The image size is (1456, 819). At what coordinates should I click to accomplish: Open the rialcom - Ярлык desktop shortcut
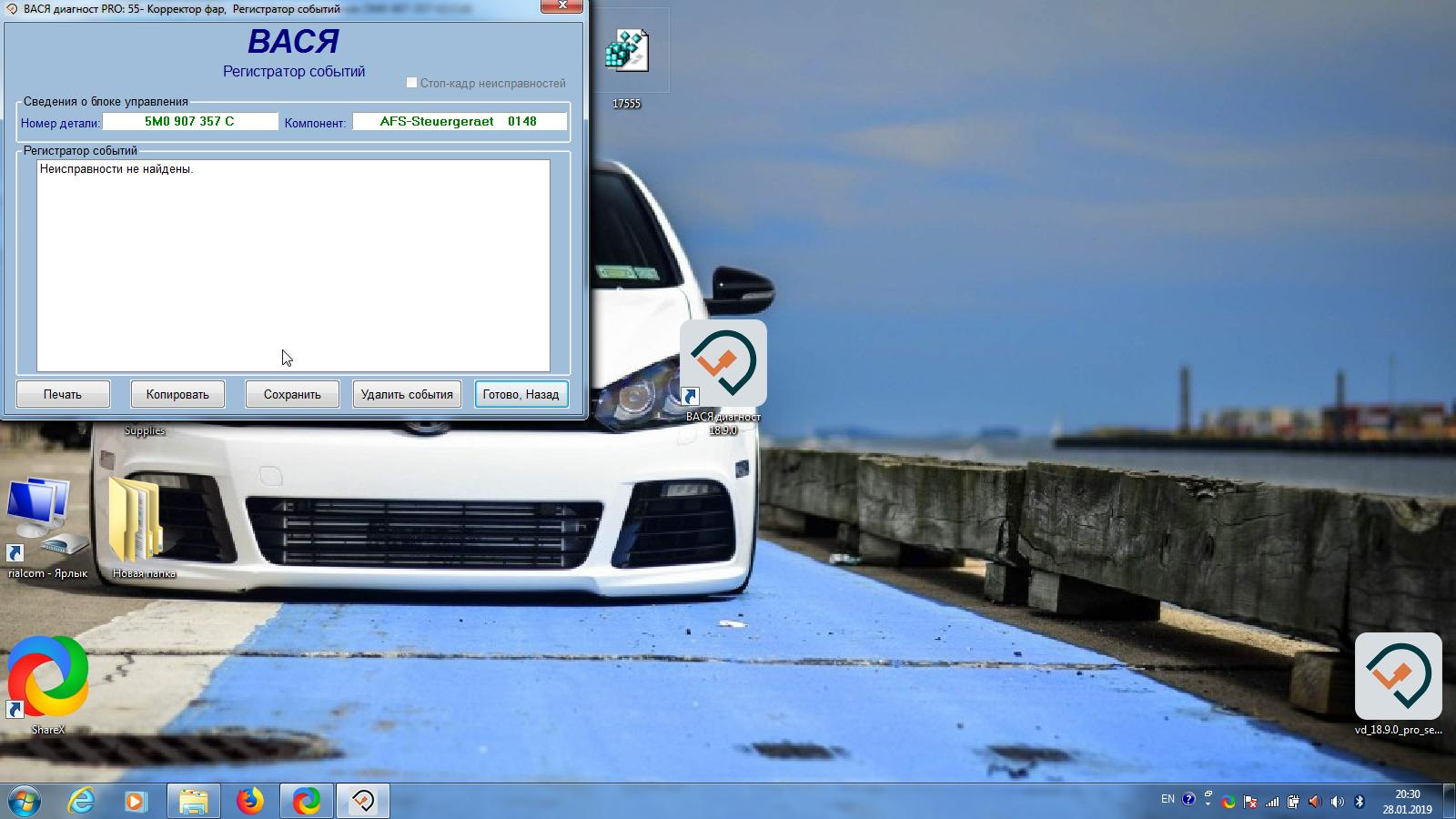click(48, 528)
